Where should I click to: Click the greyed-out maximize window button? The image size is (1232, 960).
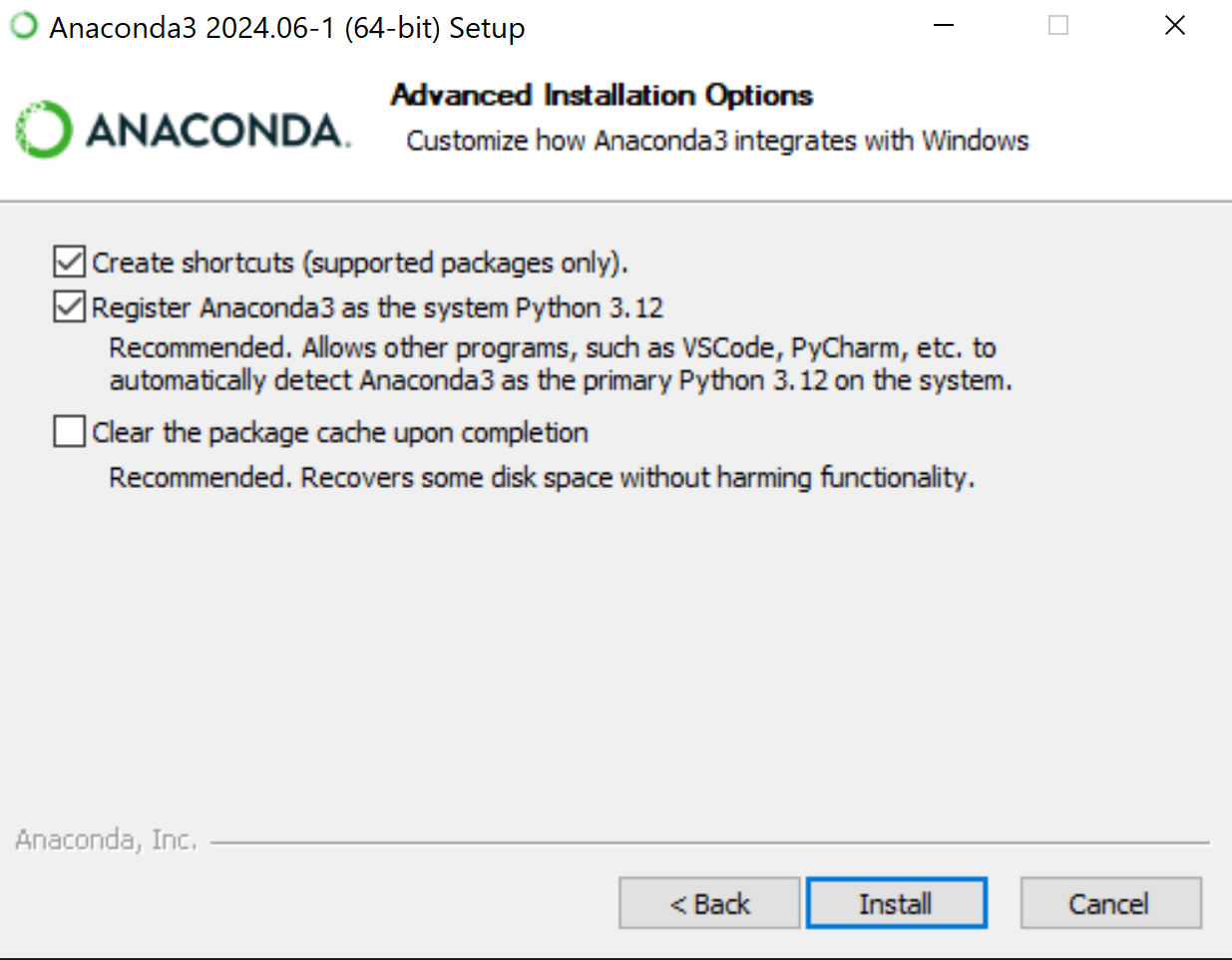(x=1058, y=26)
